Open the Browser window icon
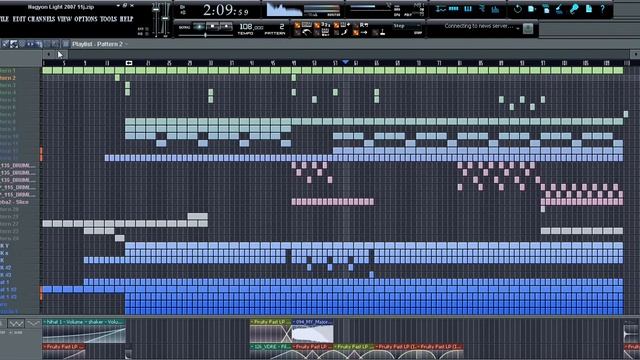This screenshot has width=640, height=360. pyautogui.click(x=482, y=9)
